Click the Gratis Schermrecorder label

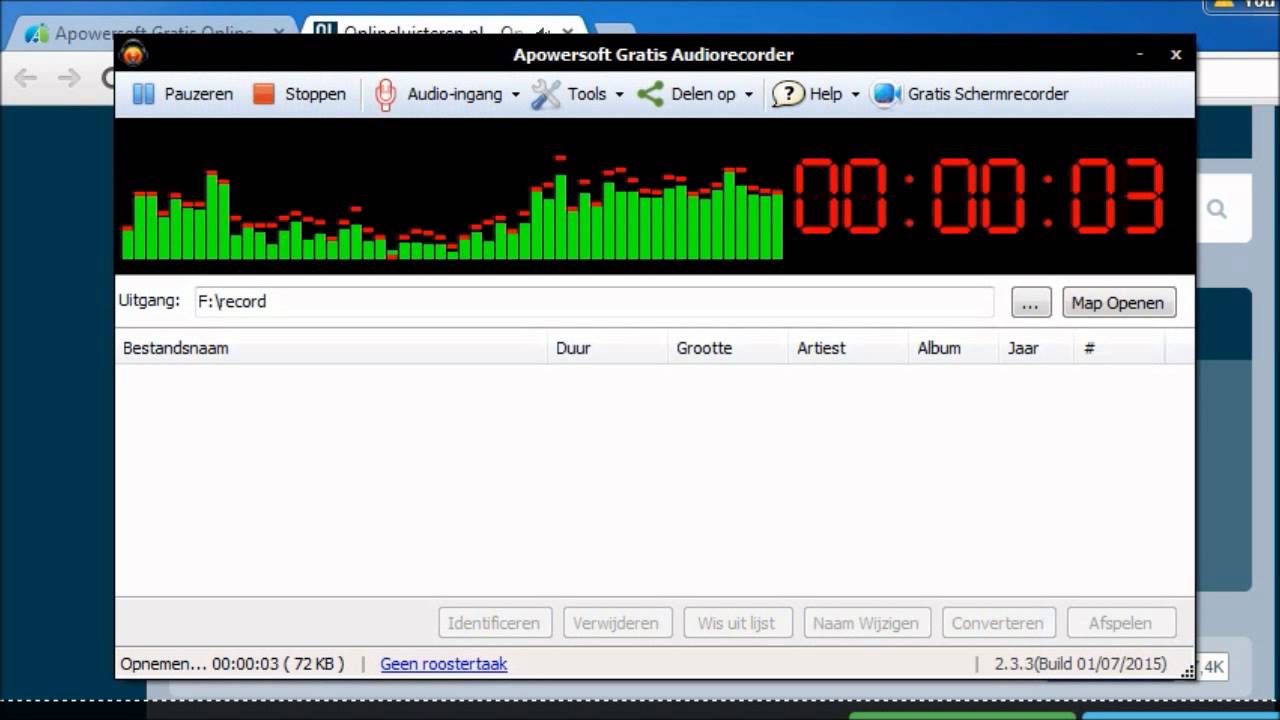[988, 94]
